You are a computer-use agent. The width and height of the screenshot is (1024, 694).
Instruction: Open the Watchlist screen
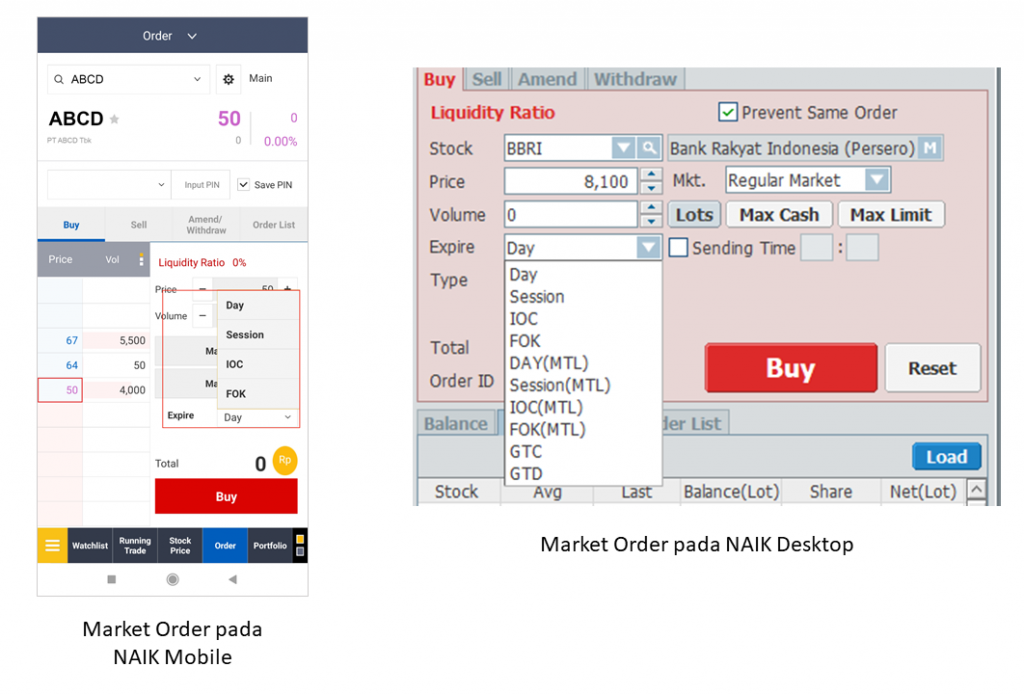pos(90,545)
